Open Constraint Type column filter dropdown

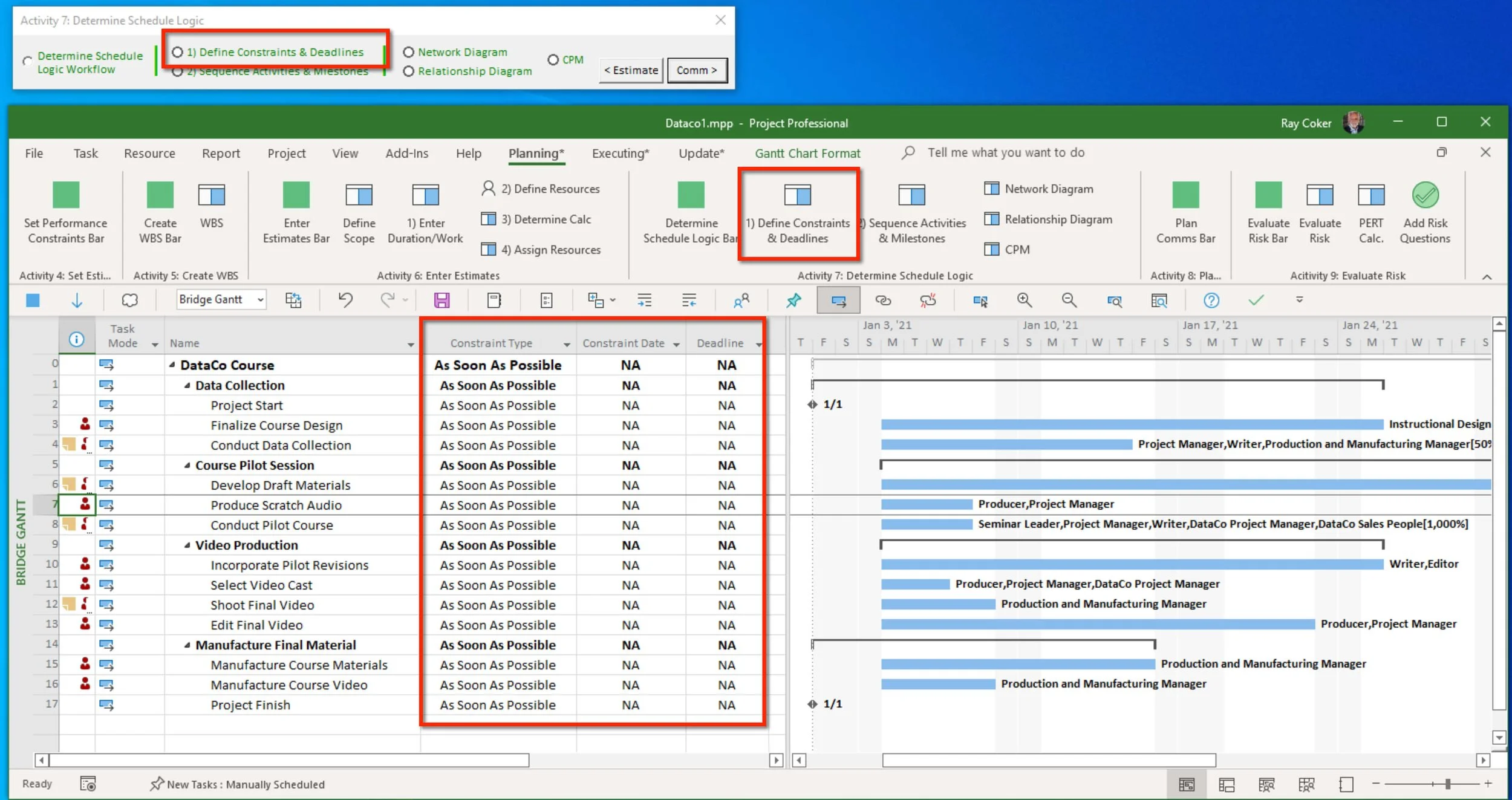pyautogui.click(x=567, y=344)
